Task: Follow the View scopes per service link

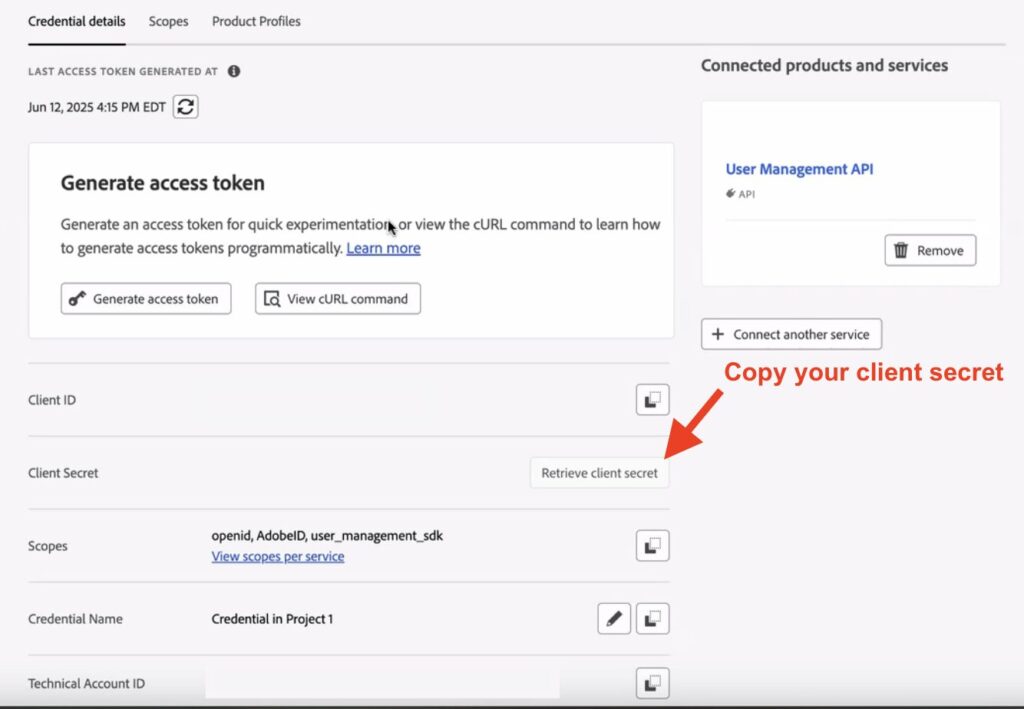Action: click(x=278, y=557)
